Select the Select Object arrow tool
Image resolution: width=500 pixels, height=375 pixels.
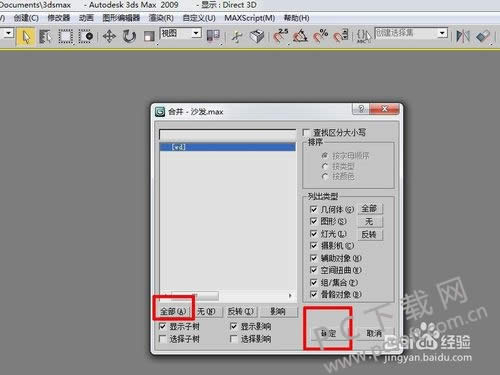[x=26, y=36]
